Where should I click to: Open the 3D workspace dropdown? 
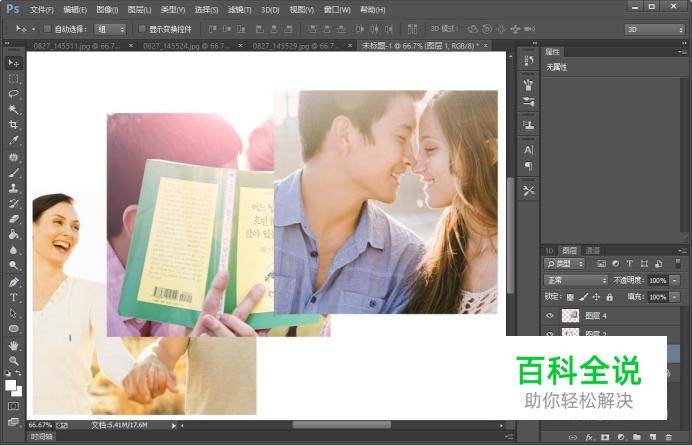(654, 30)
